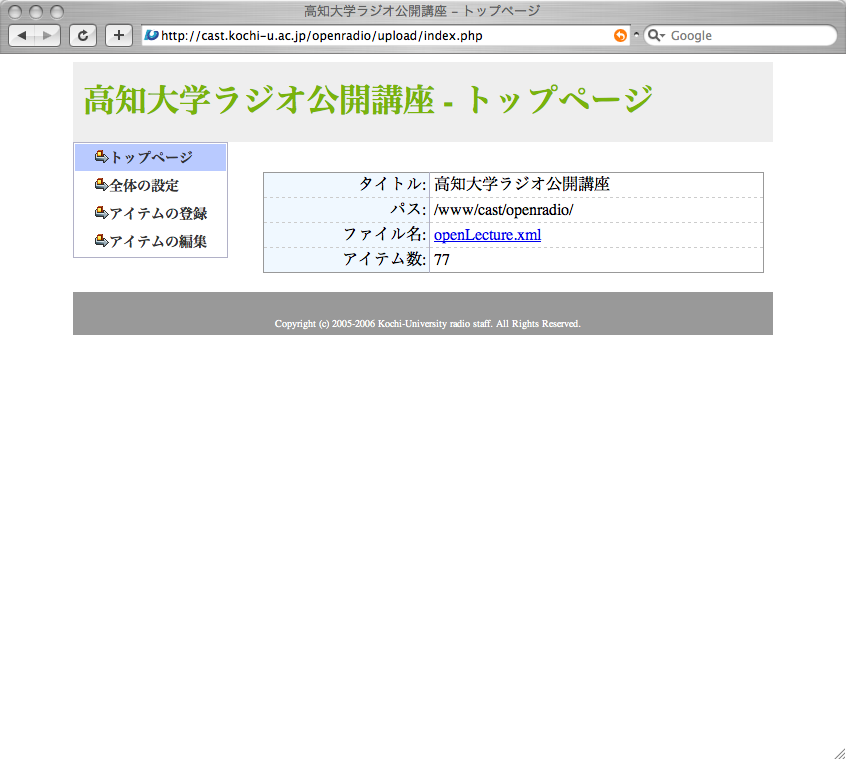Image resolution: width=846 pixels, height=760 pixels.
Task: Click the アイテム数: label cell
Action: 346,260
